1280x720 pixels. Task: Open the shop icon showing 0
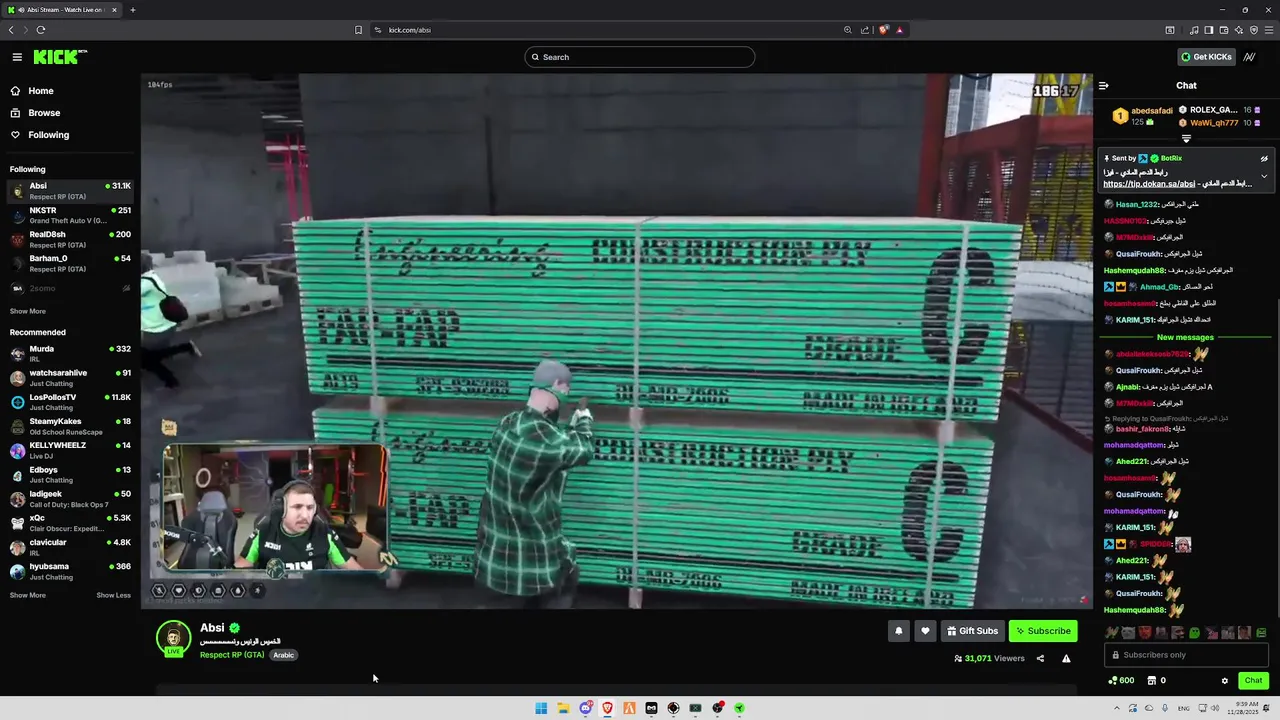(x=1156, y=681)
